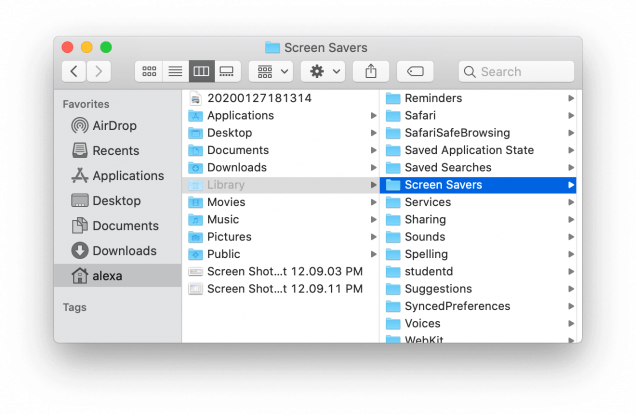Select Applications folder in the home column
The height and width of the screenshot is (414, 636).
pyautogui.click(x=281, y=116)
